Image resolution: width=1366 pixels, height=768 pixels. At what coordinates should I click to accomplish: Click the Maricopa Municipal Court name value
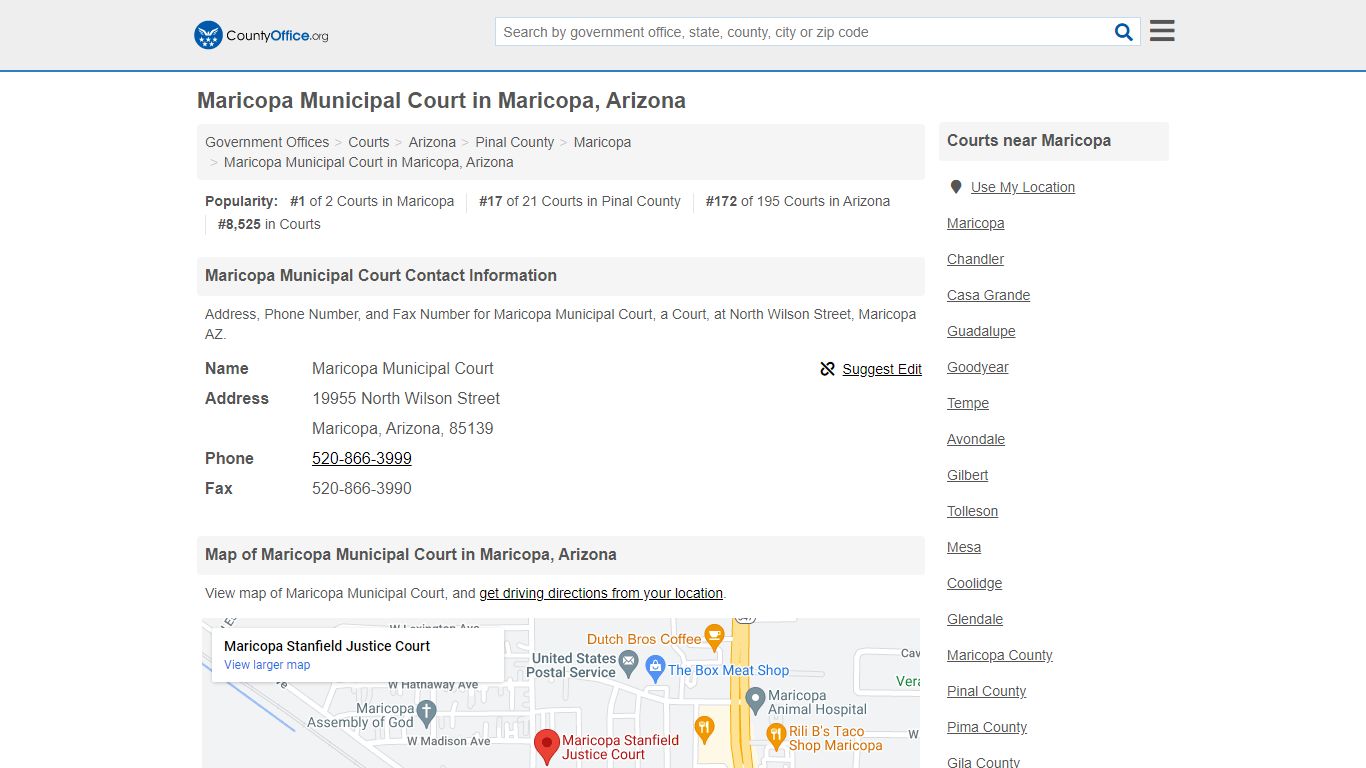click(x=403, y=368)
